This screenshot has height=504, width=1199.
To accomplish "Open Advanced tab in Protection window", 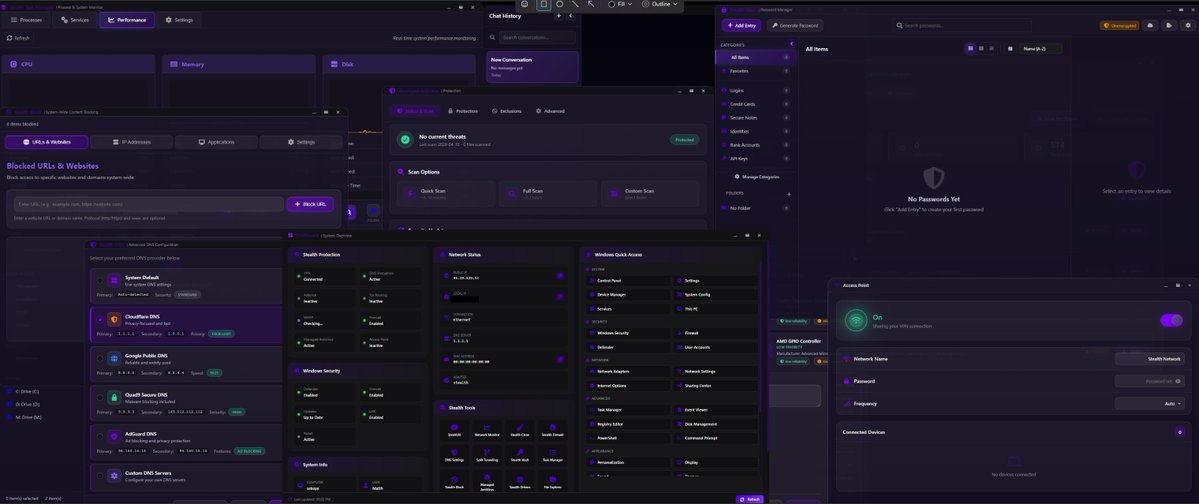I will coord(550,111).
